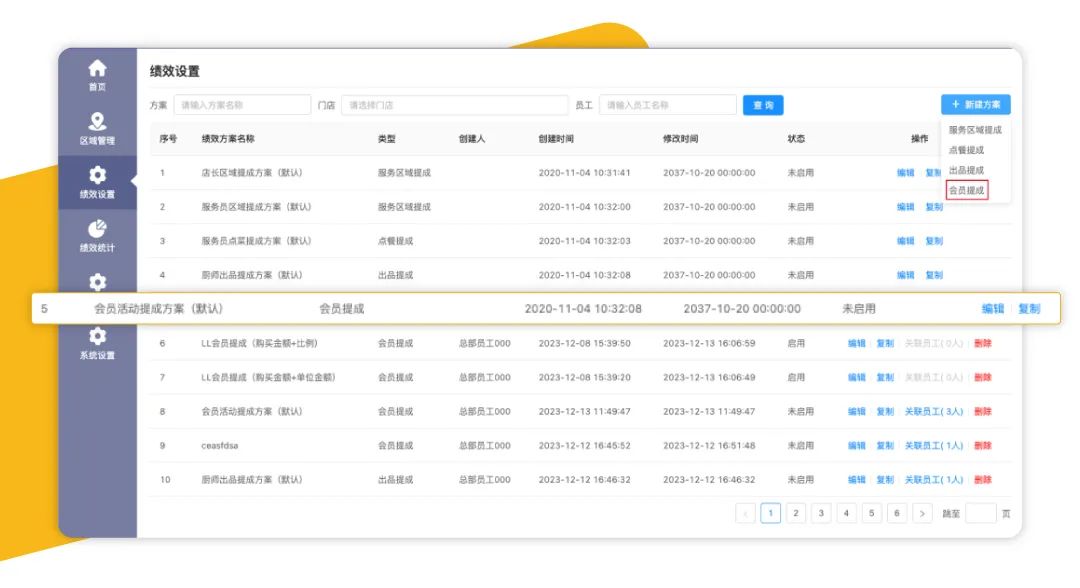Choose 会员提成 from the new plan menu
Screen dimensions: 1080x588
[x=967, y=190]
